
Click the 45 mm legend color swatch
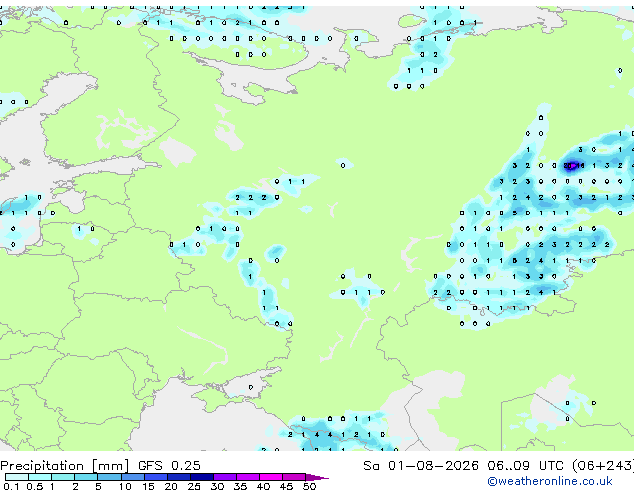[294, 477]
